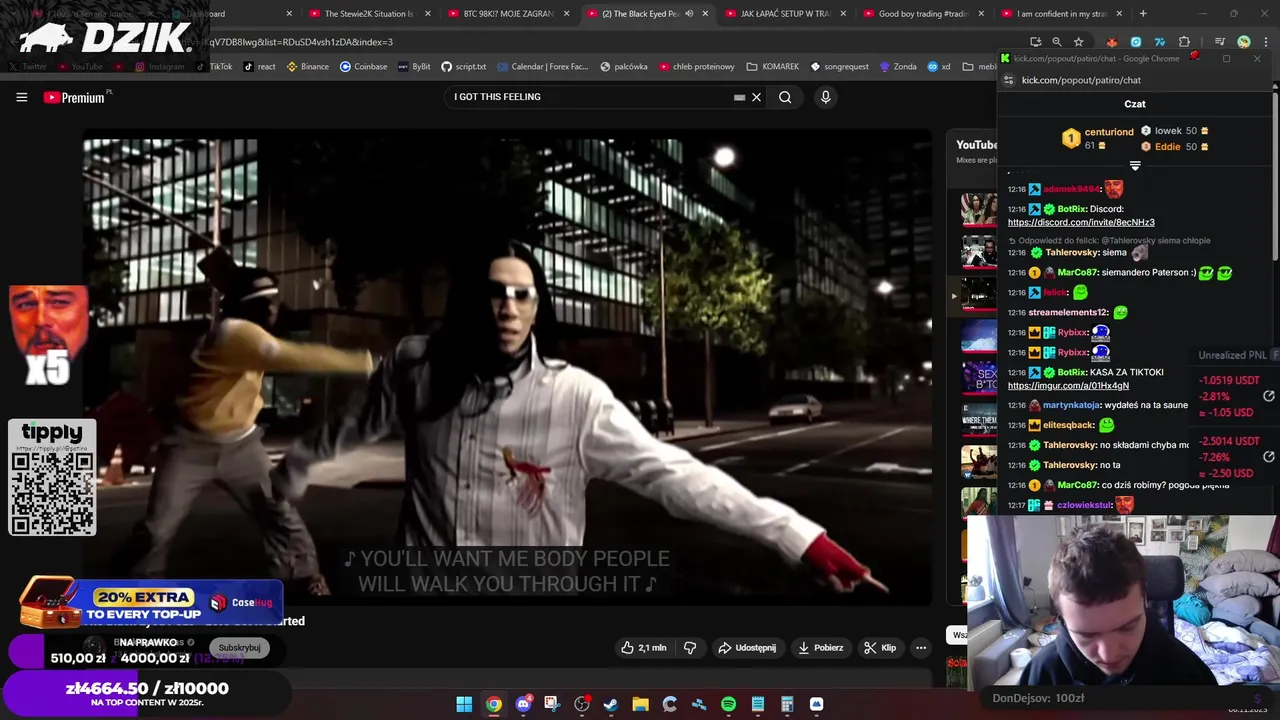
Task: Open more actions ellipsis under the video
Action: tap(921, 648)
